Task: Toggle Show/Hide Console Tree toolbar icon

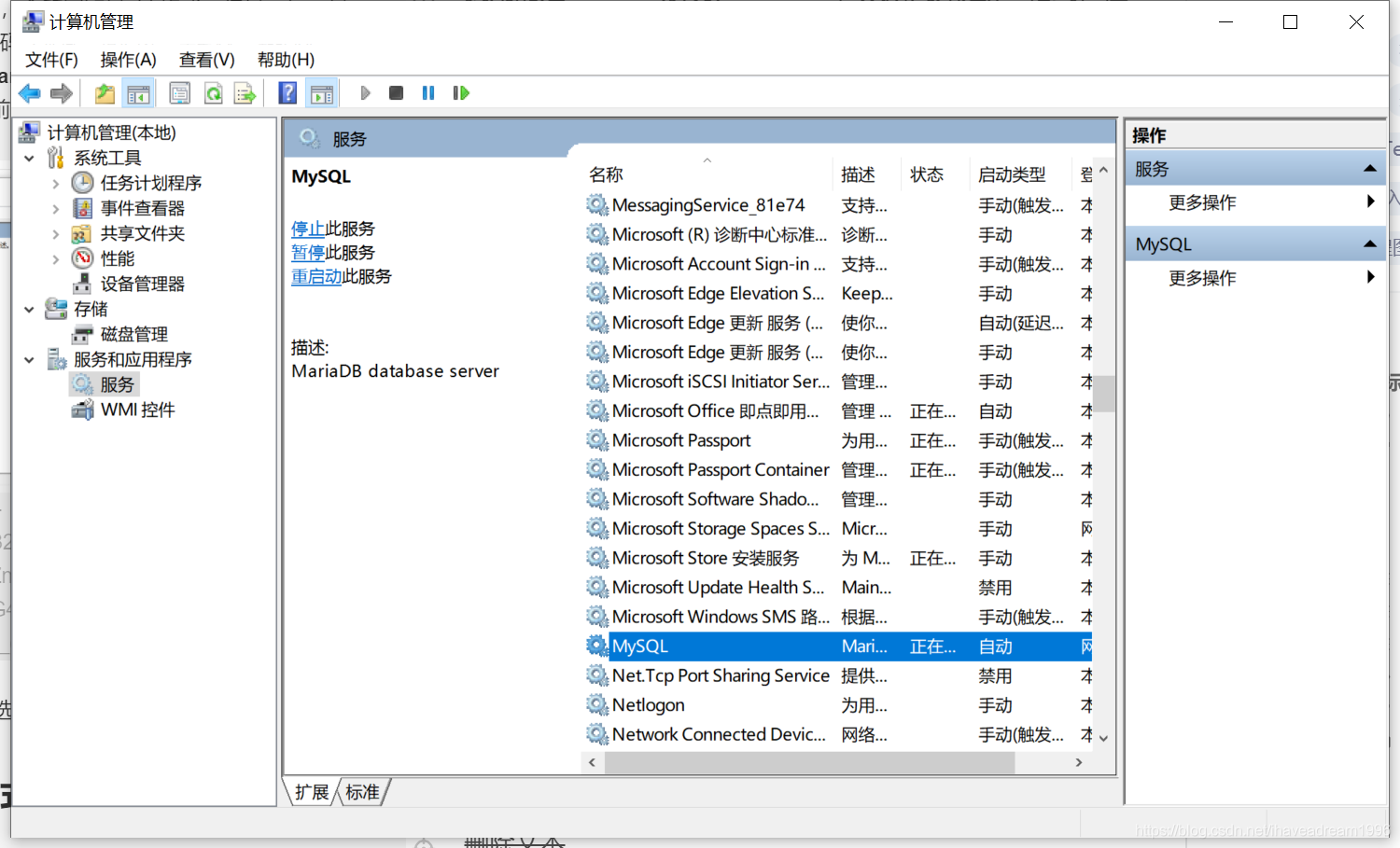Action: click(138, 93)
